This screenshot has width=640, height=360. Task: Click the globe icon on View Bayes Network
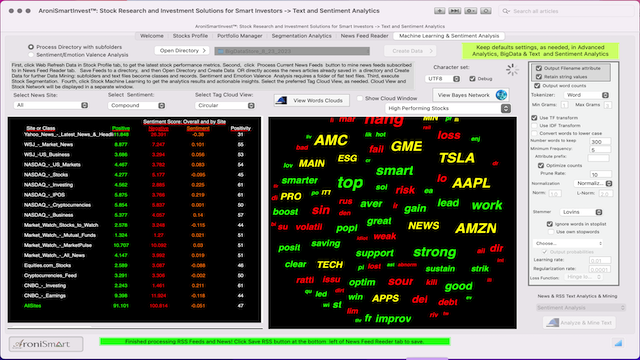coord(501,95)
